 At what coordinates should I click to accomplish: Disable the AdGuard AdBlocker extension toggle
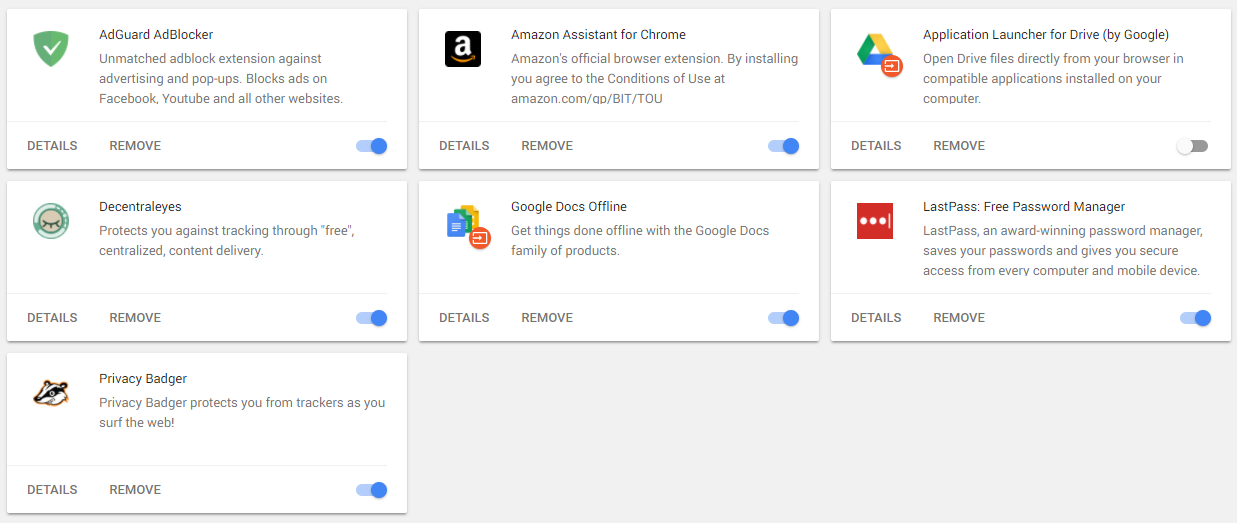pos(372,146)
